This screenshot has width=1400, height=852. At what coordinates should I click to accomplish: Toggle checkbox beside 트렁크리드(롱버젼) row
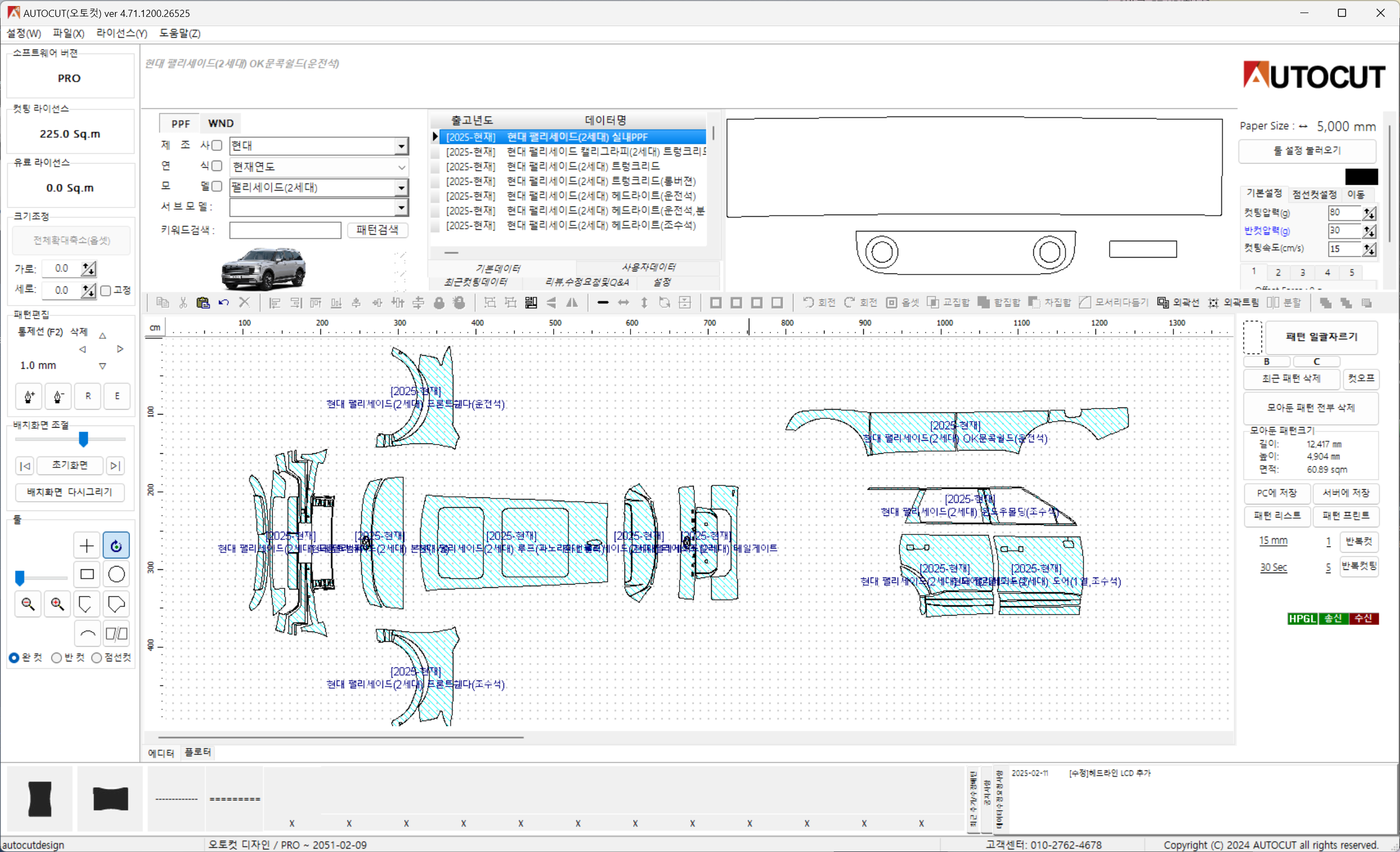[435, 182]
